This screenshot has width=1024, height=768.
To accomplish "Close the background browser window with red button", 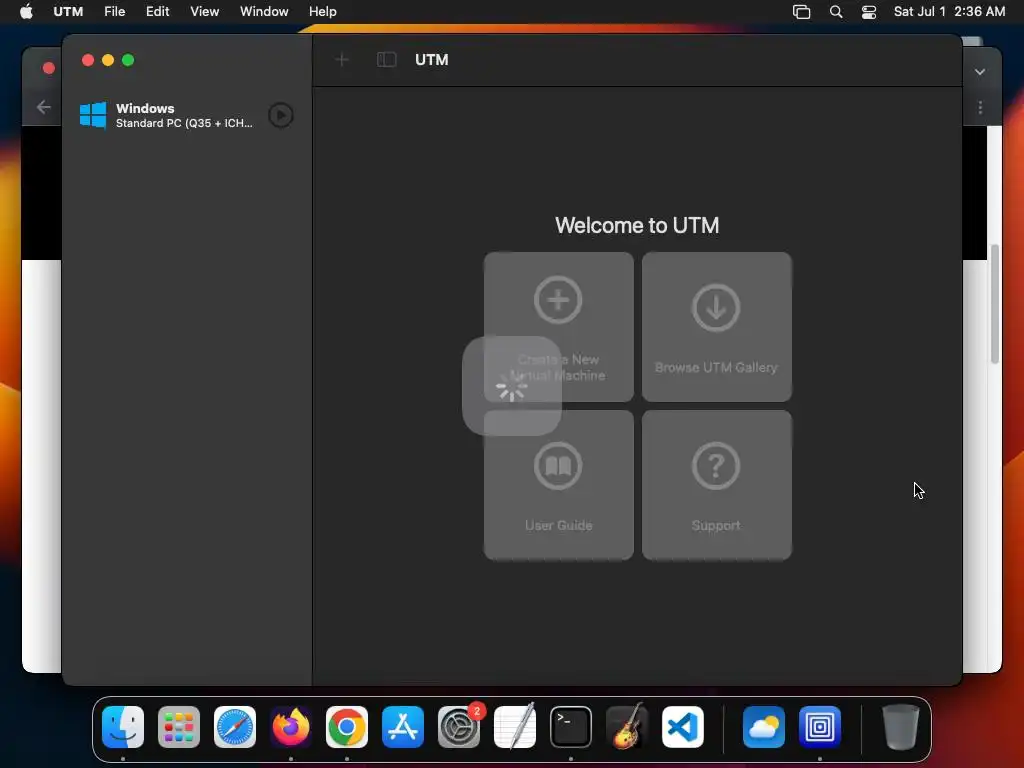I will pyautogui.click(x=48, y=68).
